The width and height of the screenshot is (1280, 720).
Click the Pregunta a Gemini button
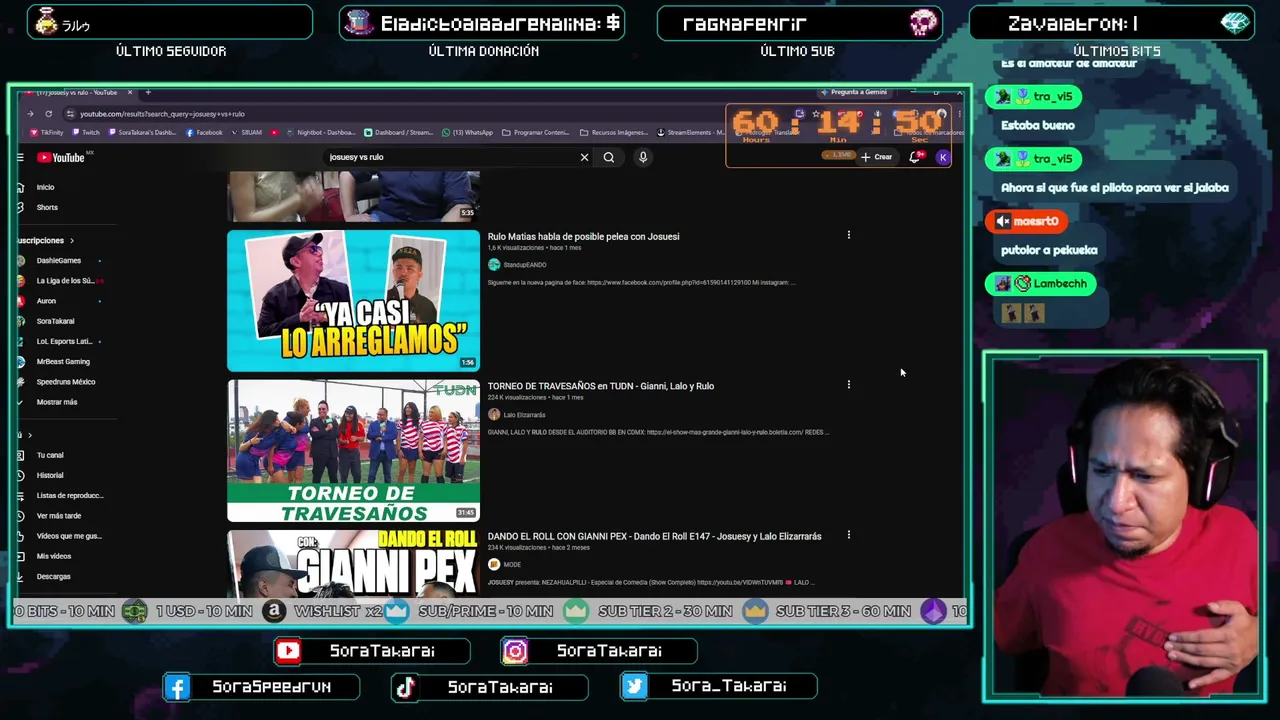pyautogui.click(x=853, y=92)
